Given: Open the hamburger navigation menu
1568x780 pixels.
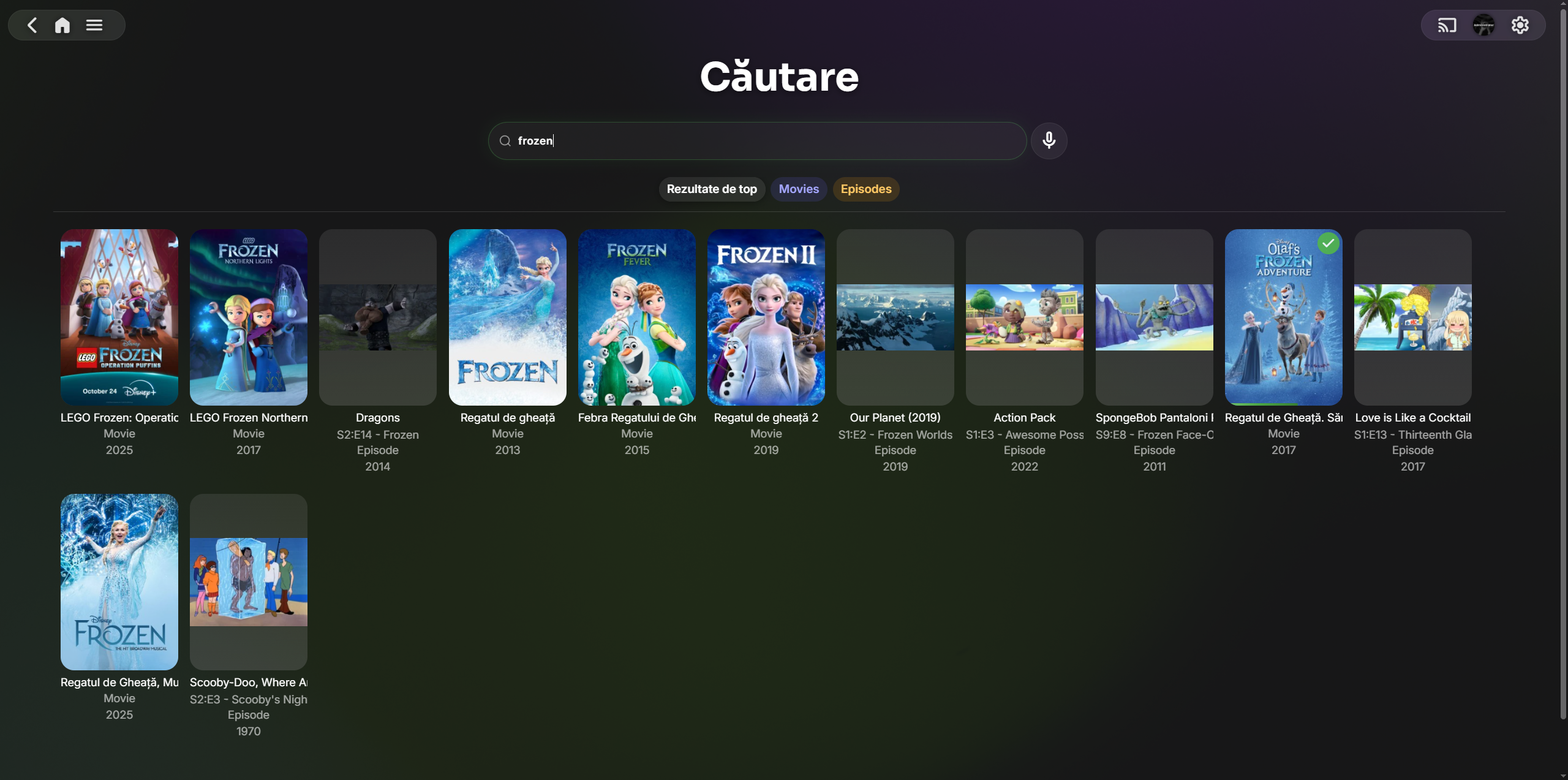Looking at the screenshot, I should click(94, 25).
